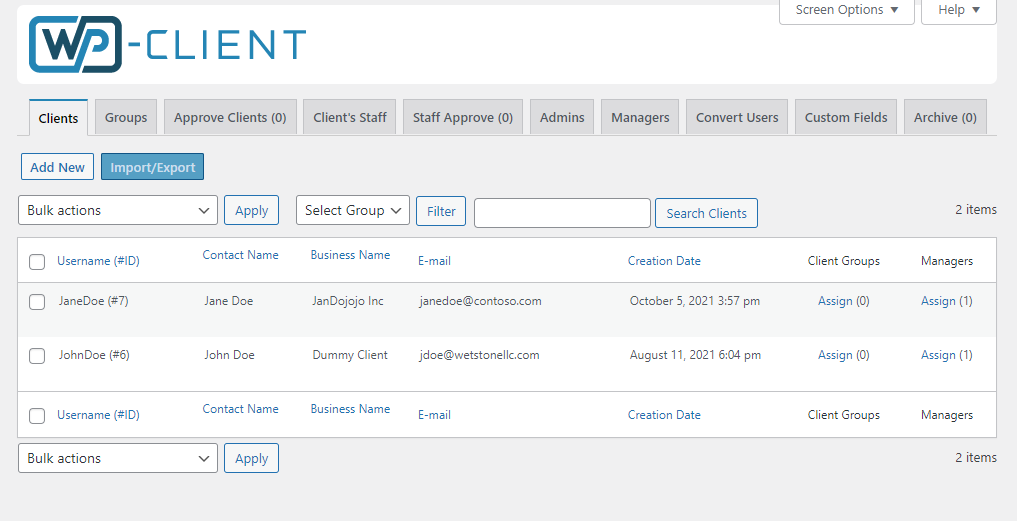Click date August 11, 2021 6:04 pm

click(x=695, y=355)
